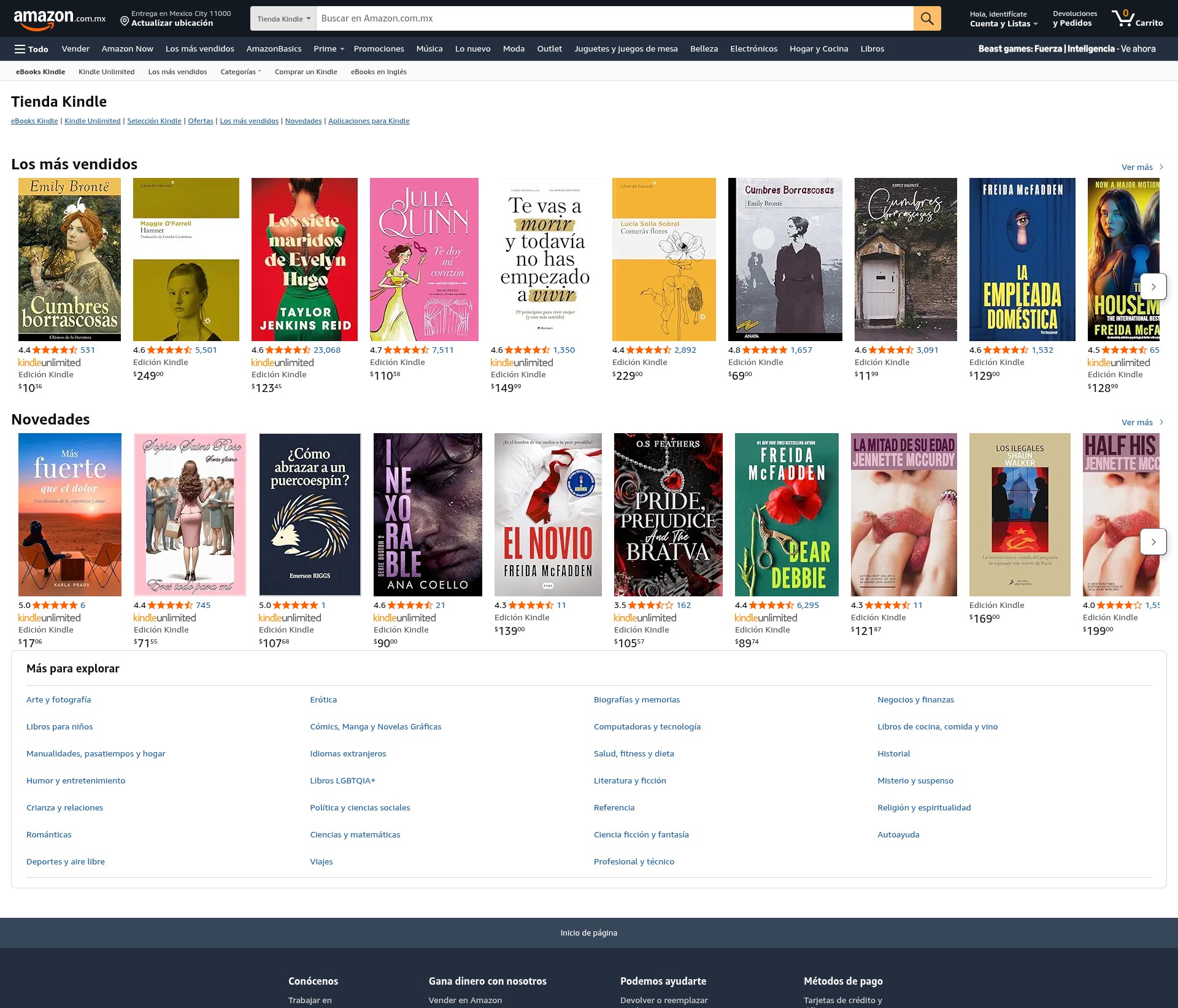Click star rating under Dear Debbie
1178x1008 pixels.
pyautogui.click(x=772, y=605)
